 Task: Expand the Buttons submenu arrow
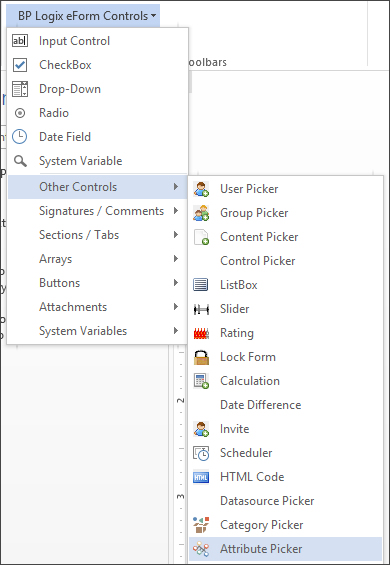pyautogui.click(x=176, y=283)
